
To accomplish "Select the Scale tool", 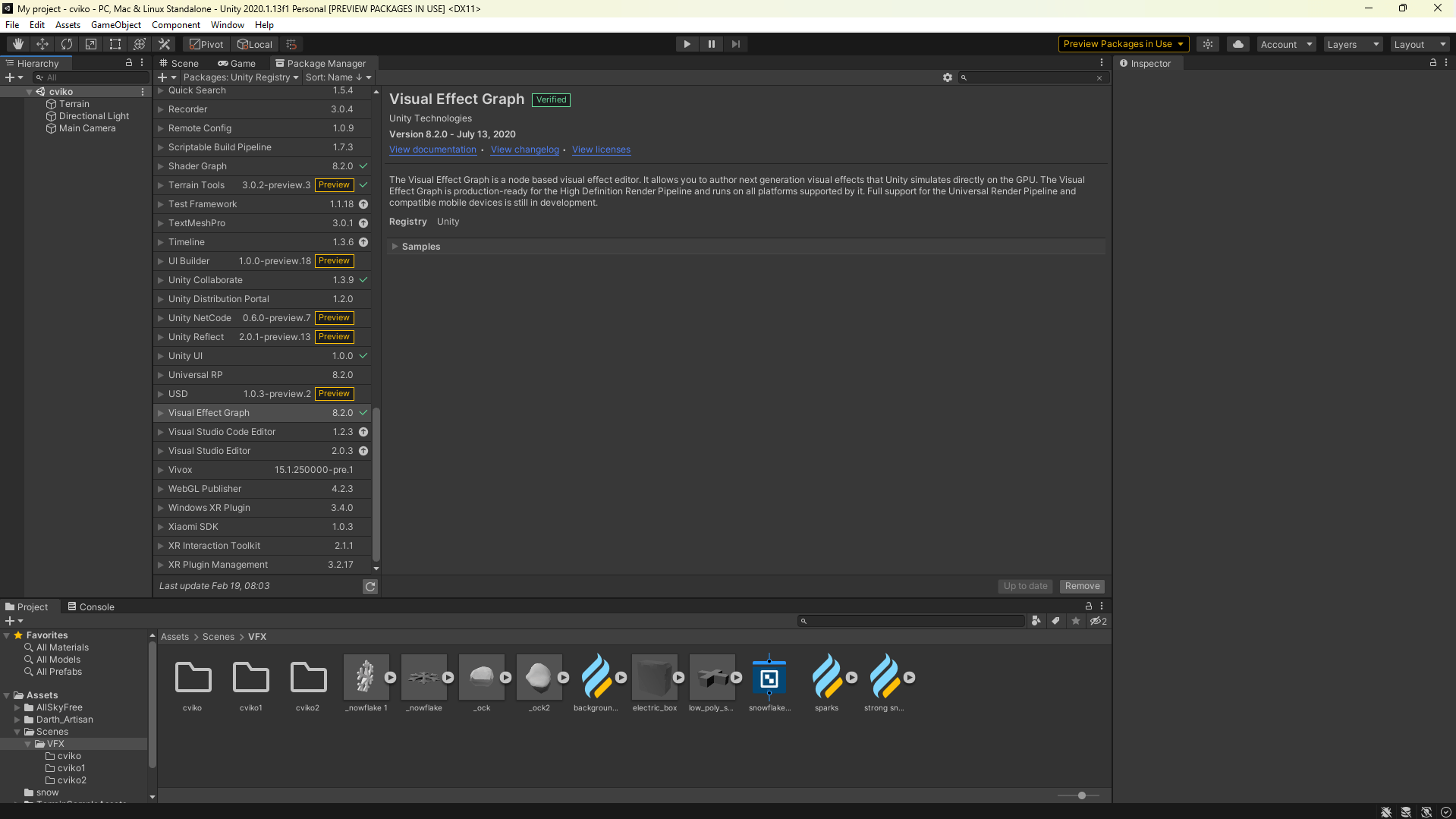I will [91, 44].
